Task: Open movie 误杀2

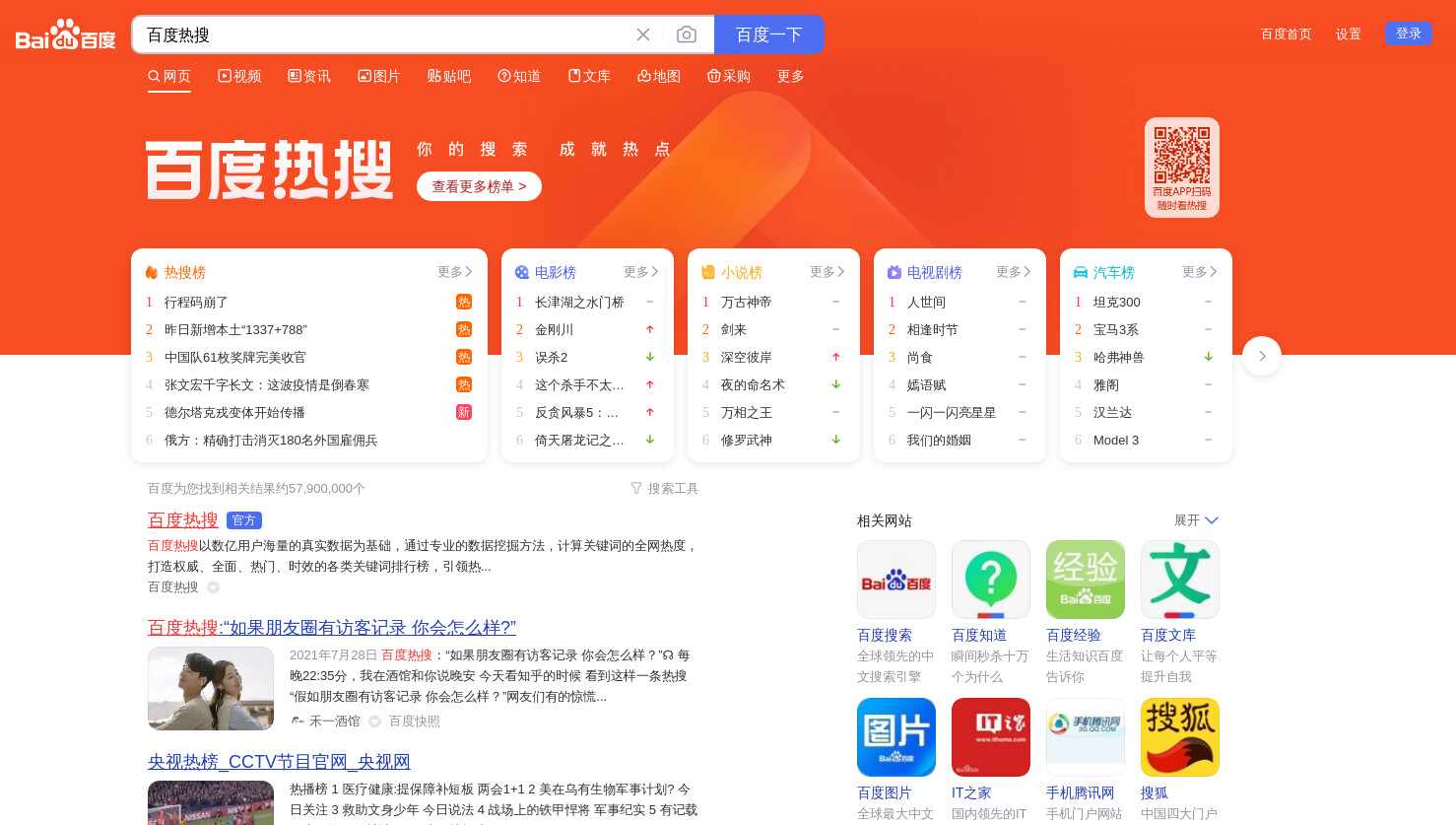Action: 551,357
